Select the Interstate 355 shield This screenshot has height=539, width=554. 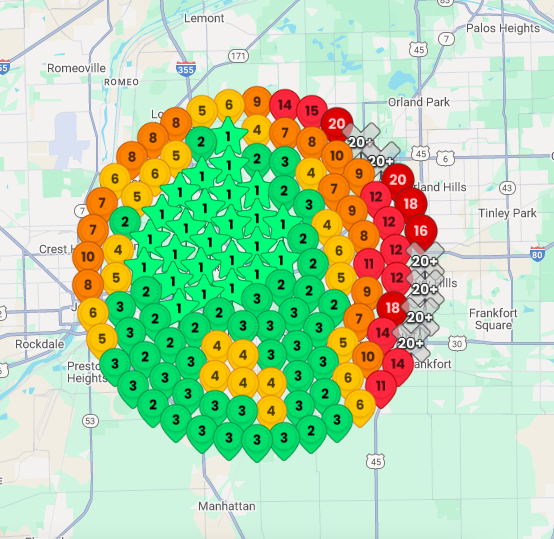186,69
